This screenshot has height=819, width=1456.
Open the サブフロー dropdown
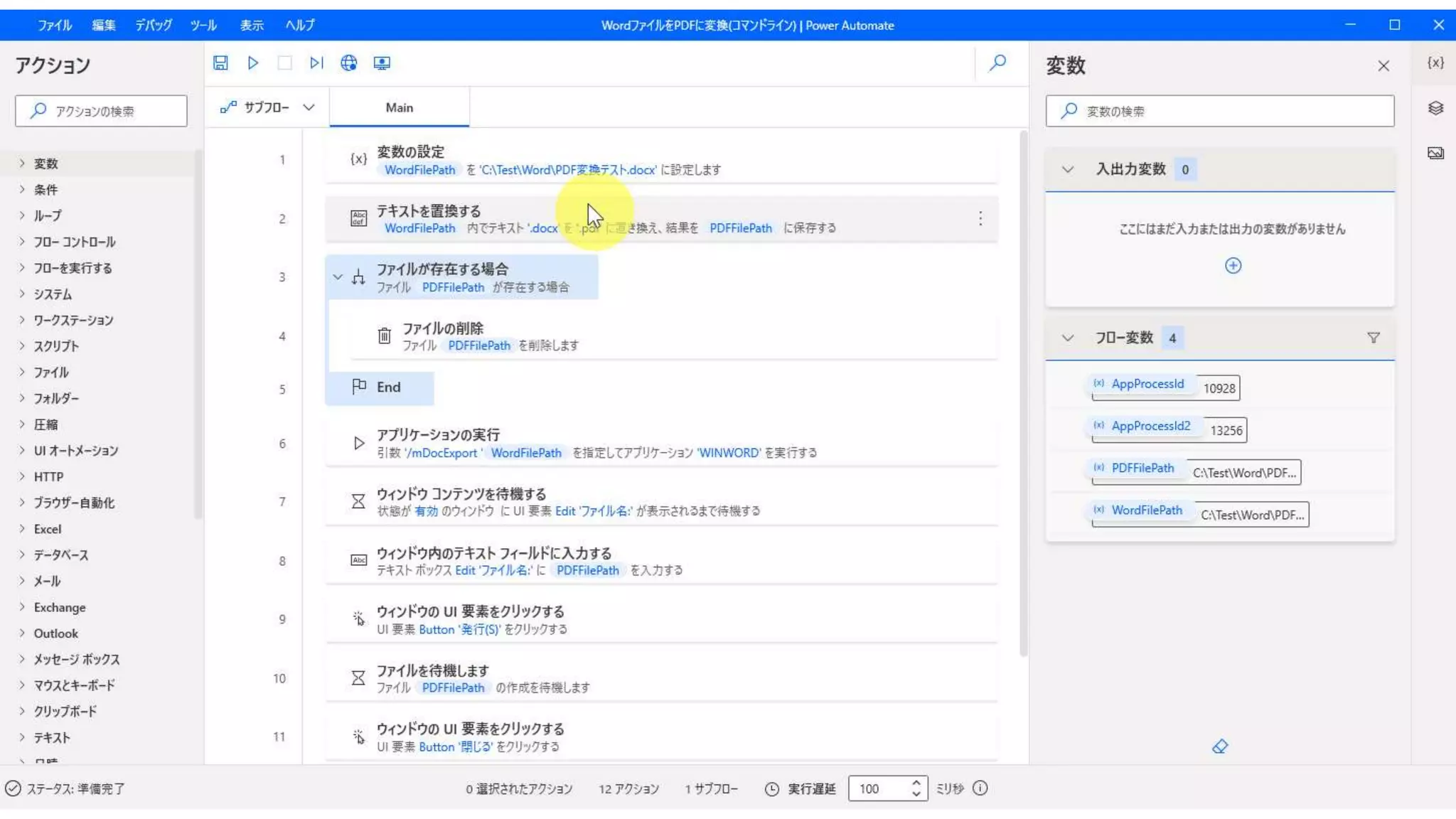coord(267,107)
